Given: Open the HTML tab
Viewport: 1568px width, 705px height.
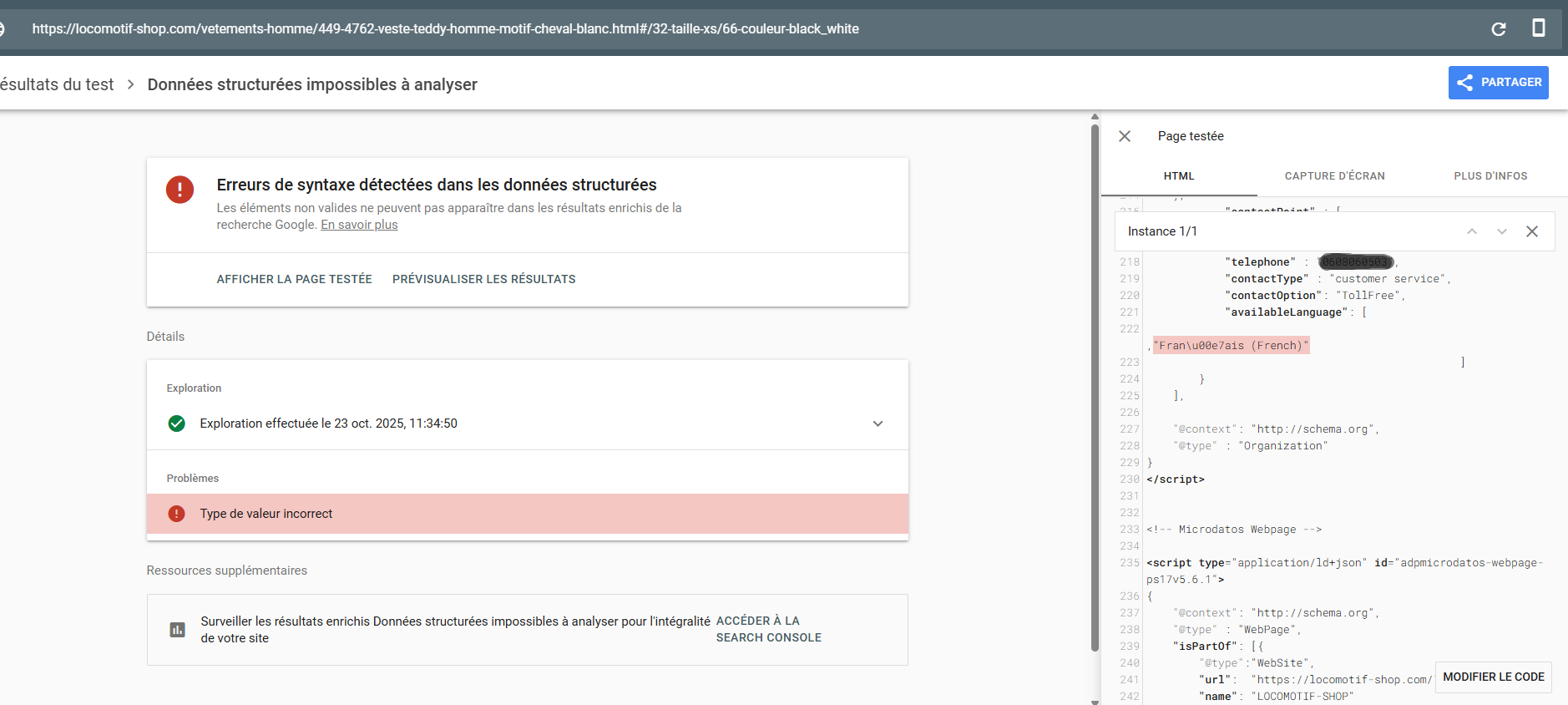Looking at the screenshot, I should click(x=1179, y=176).
